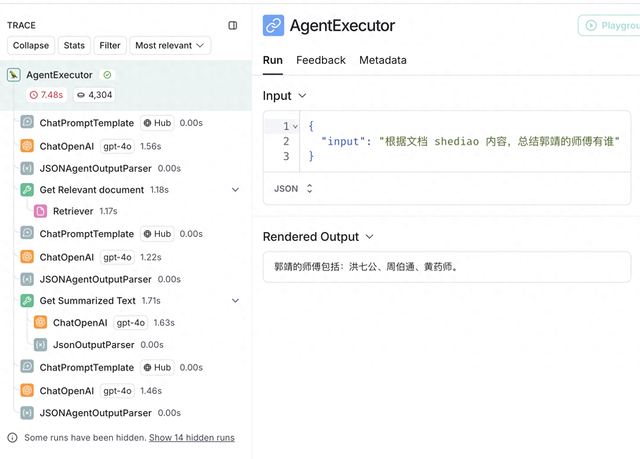Switch to the Metadata tab

[383, 60]
